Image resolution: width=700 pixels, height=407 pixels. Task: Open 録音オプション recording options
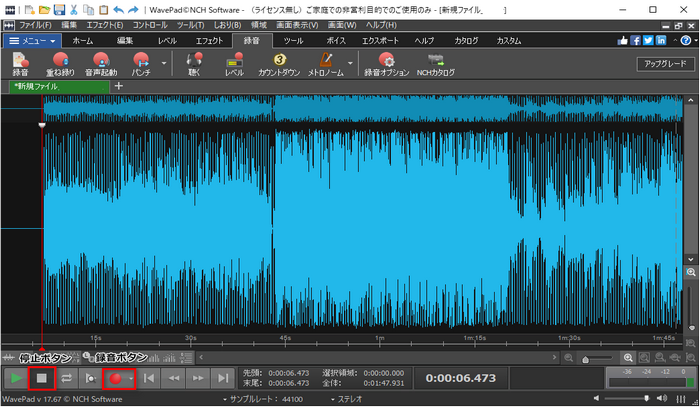[385, 62]
